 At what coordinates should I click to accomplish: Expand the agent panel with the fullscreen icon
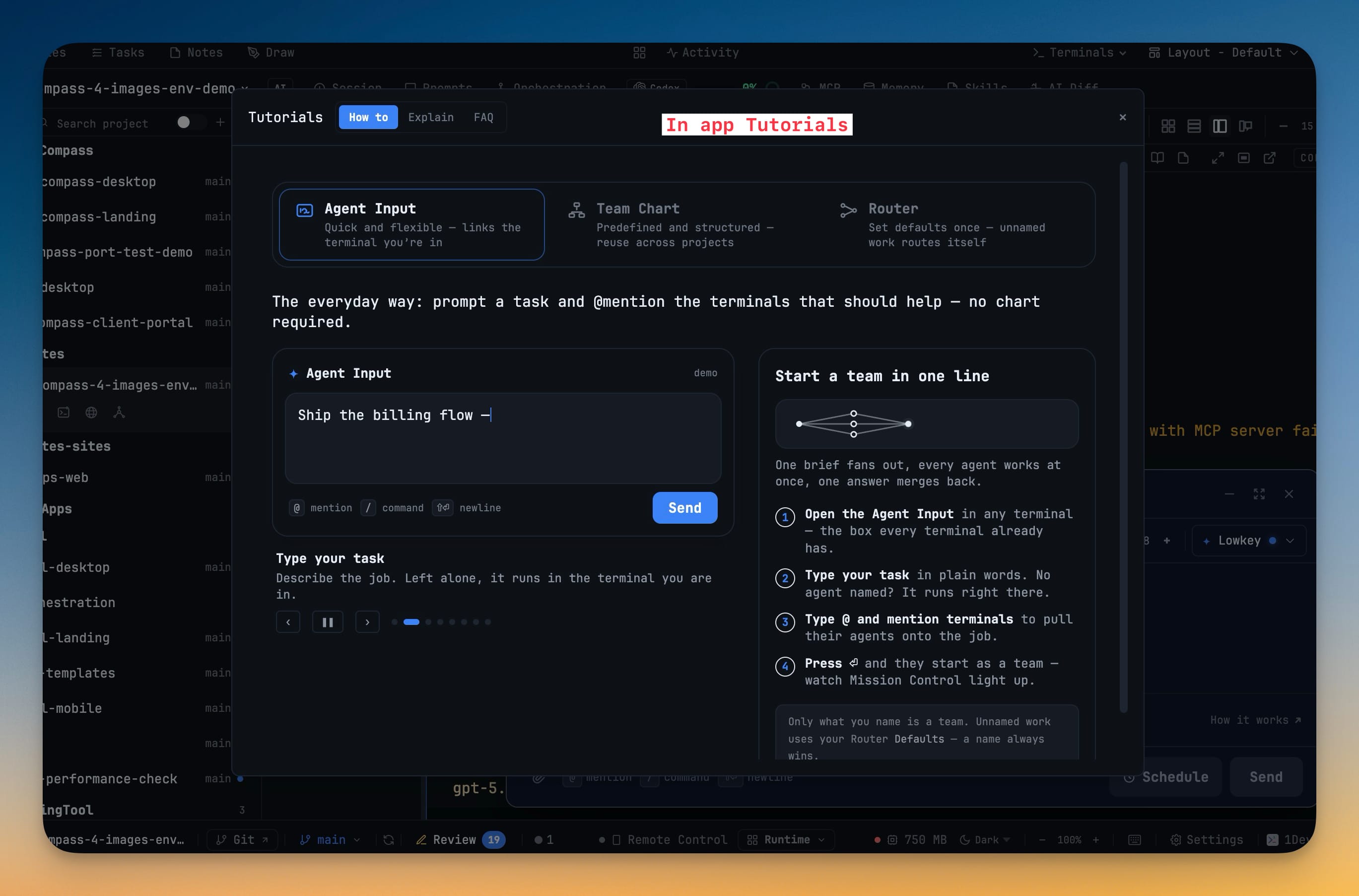click(1259, 494)
